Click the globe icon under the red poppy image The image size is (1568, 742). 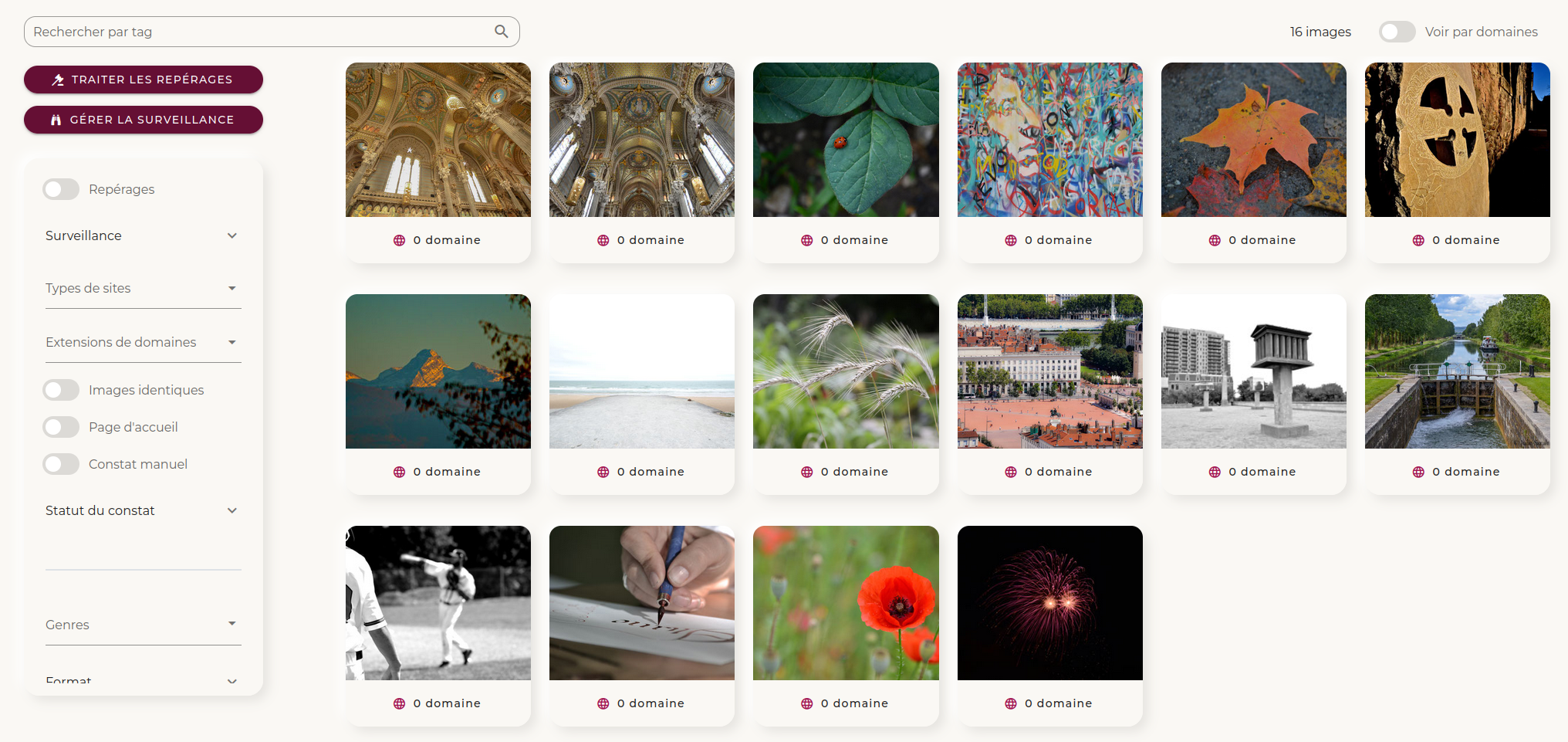pyautogui.click(x=807, y=703)
